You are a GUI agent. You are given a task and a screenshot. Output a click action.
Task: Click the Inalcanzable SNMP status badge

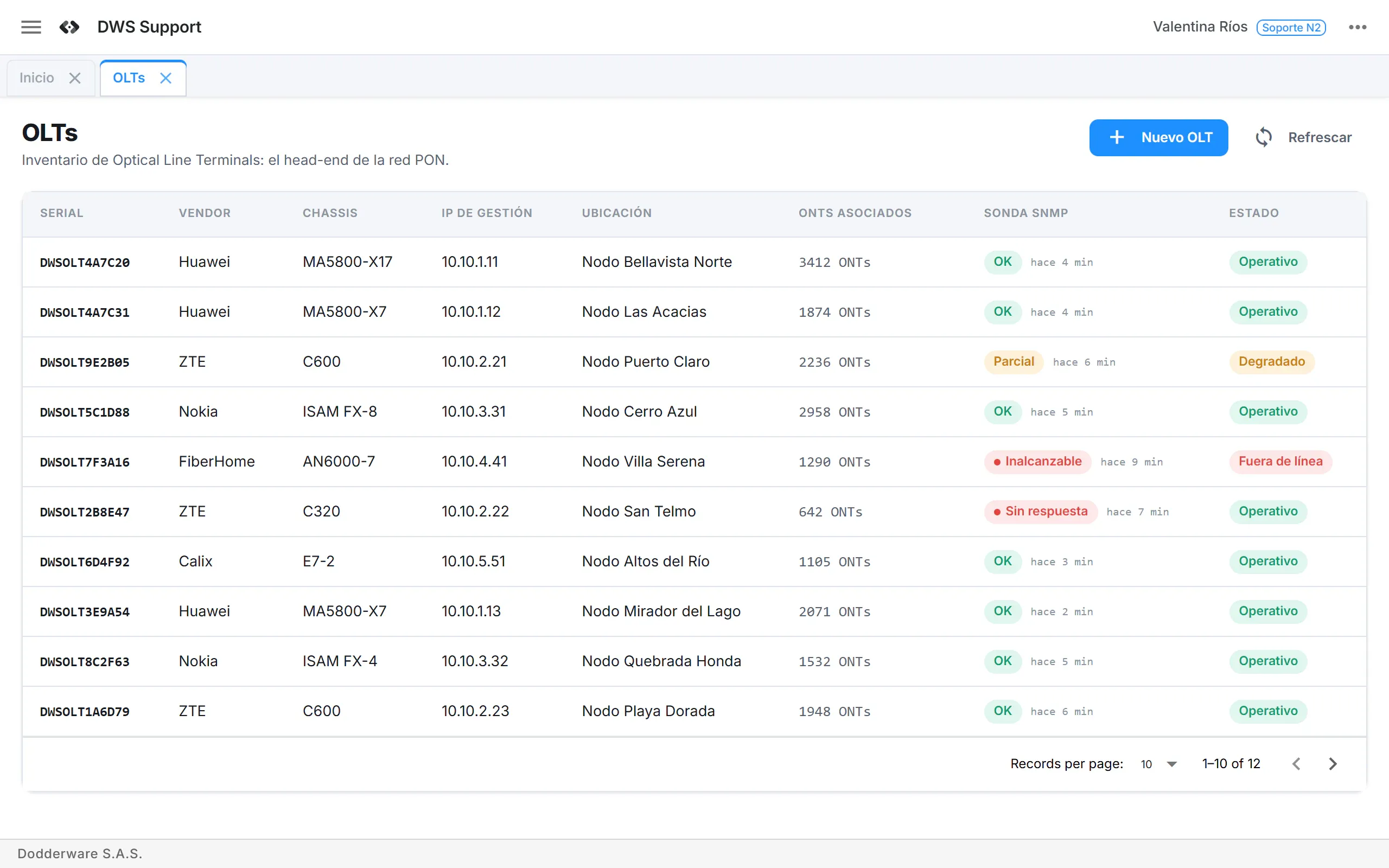pos(1037,462)
